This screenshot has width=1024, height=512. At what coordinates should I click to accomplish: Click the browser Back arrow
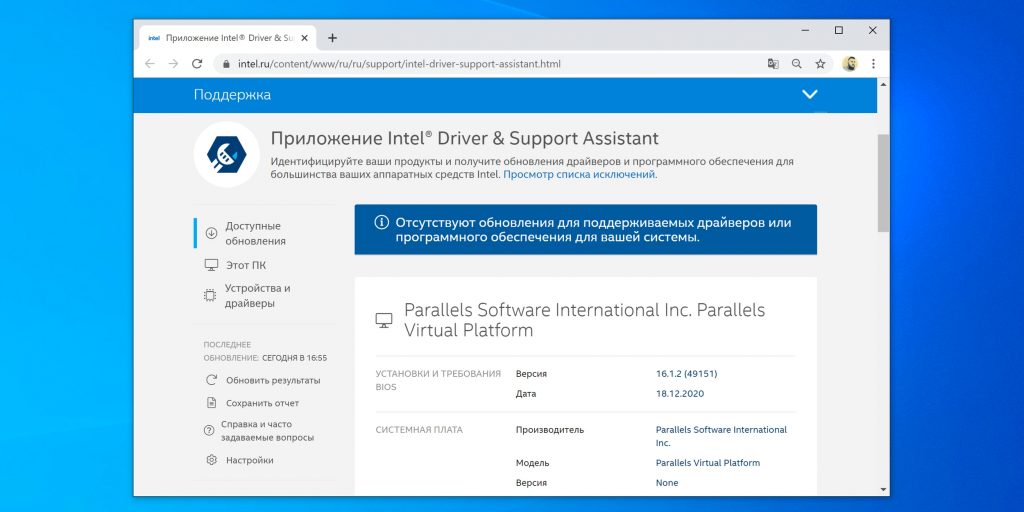click(x=150, y=64)
